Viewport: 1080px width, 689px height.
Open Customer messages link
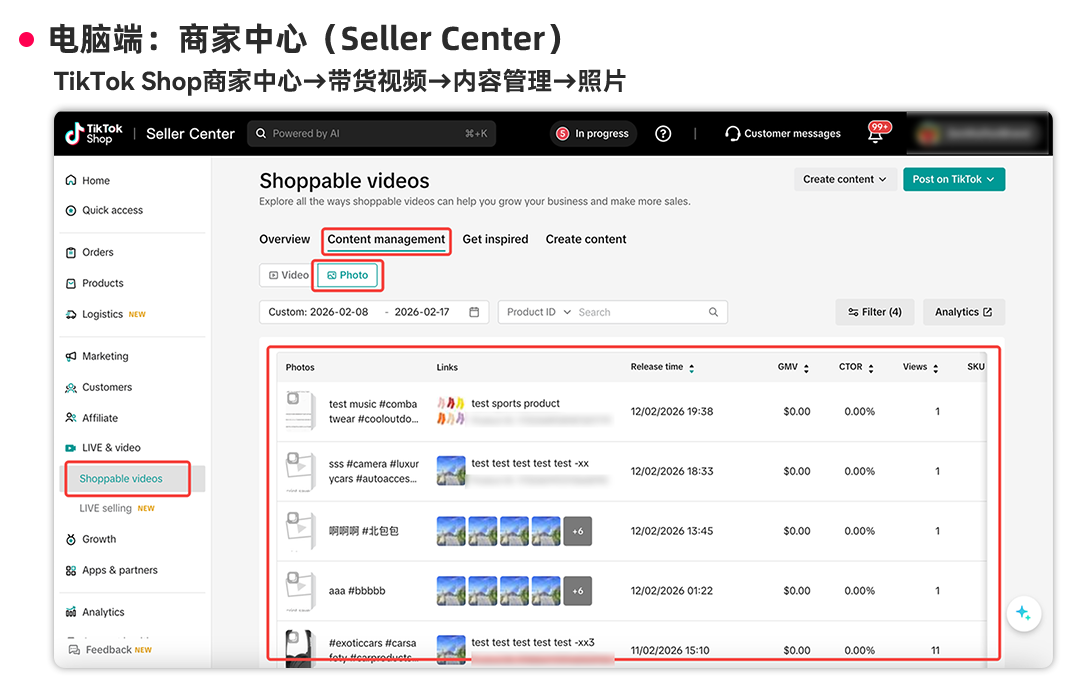pyautogui.click(x=784, y=134)
